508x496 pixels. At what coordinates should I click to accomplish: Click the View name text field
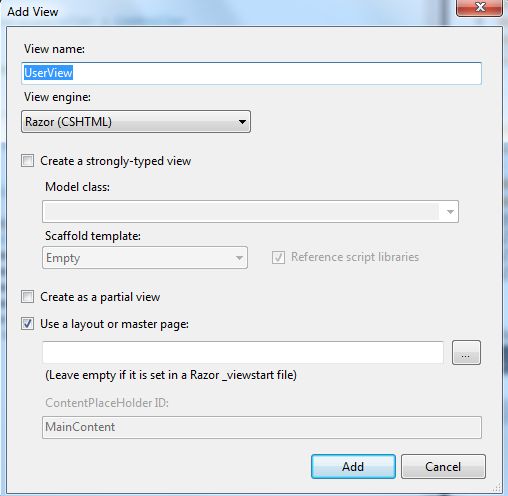point(251,73)
